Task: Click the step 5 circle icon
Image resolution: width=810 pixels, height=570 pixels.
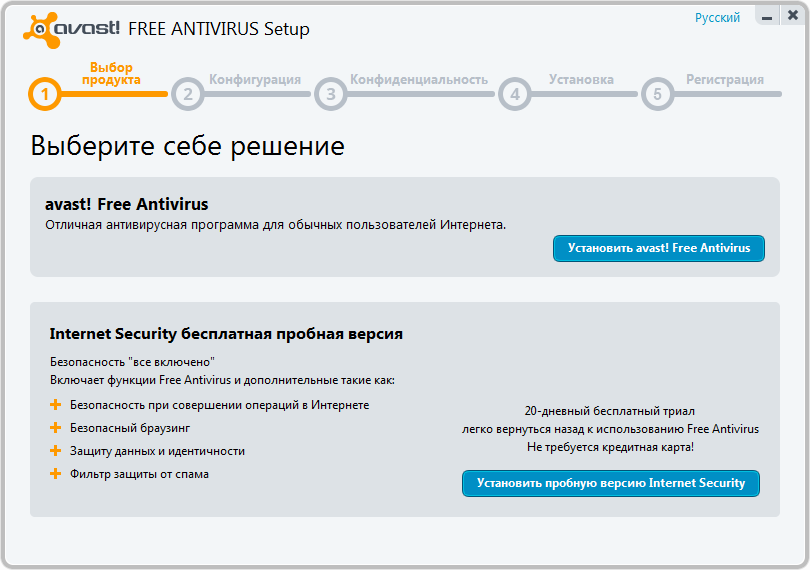Action: click(x=656, y=95)
